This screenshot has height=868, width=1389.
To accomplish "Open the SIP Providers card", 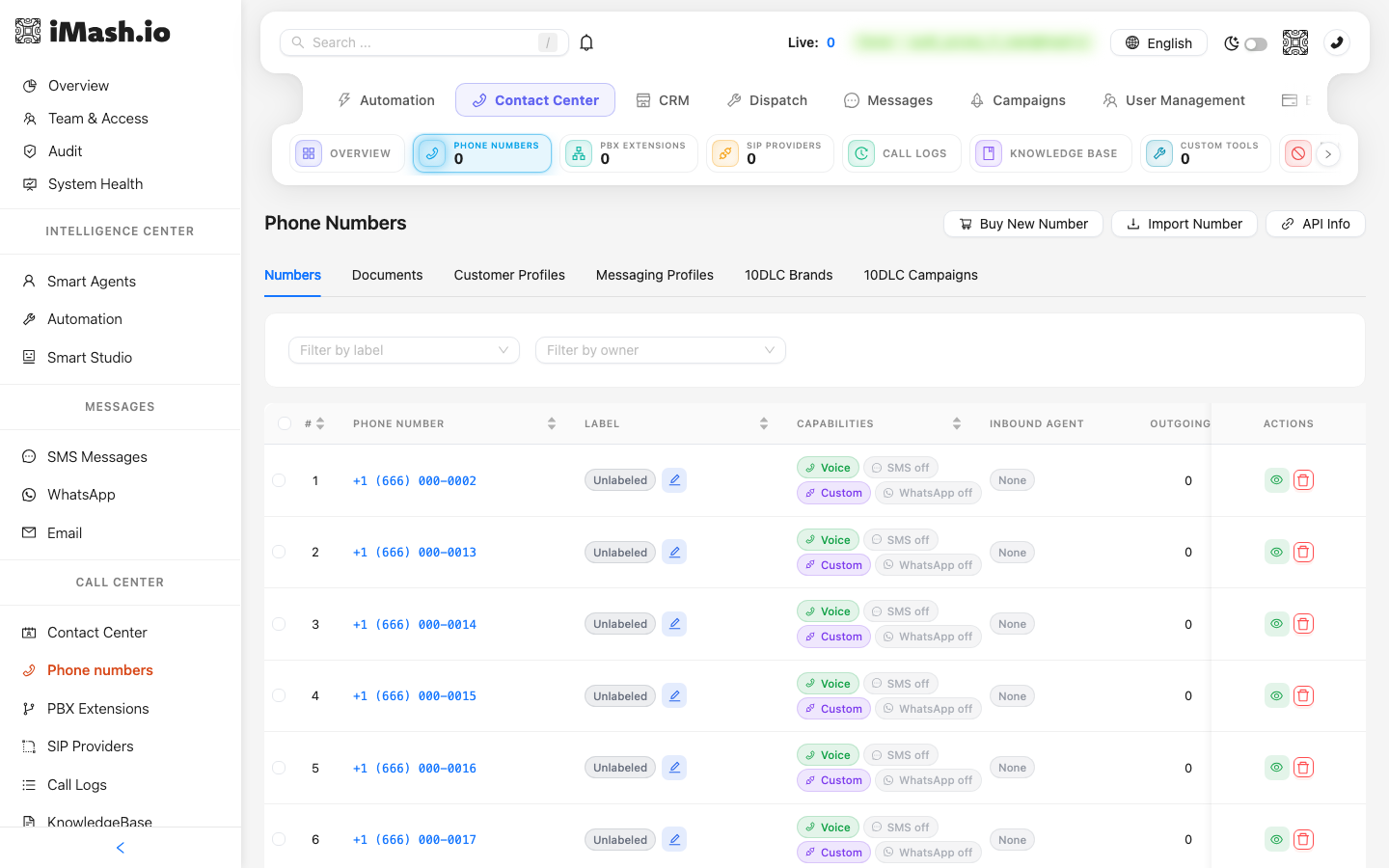I will [770, 153].
